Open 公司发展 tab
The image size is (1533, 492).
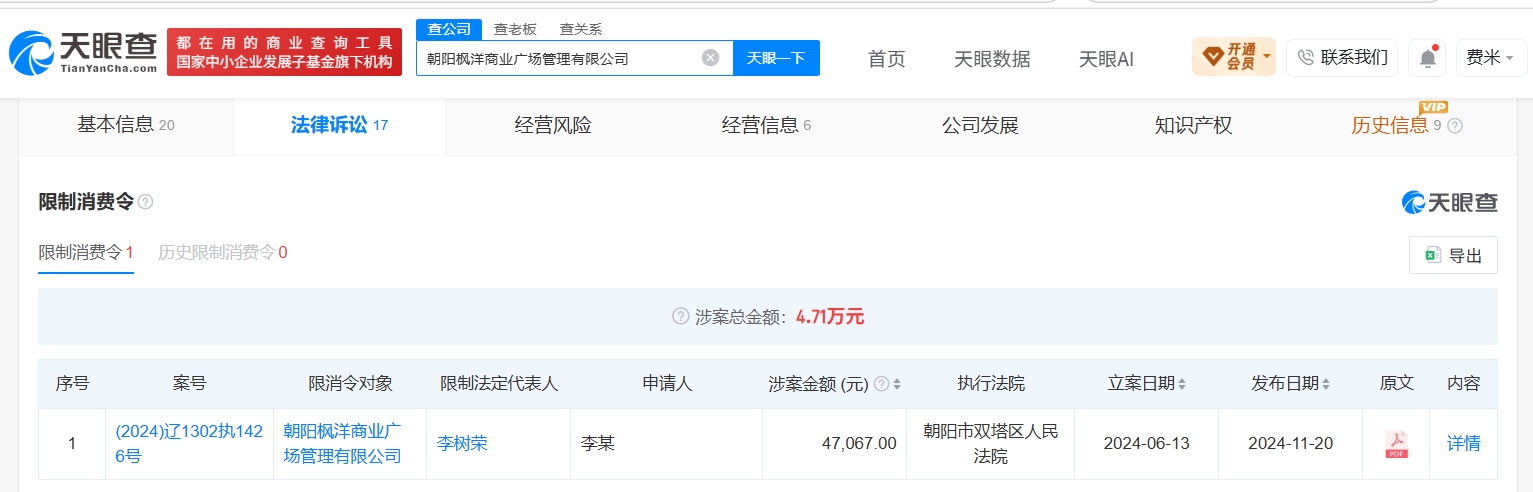[x=980, y=125]
